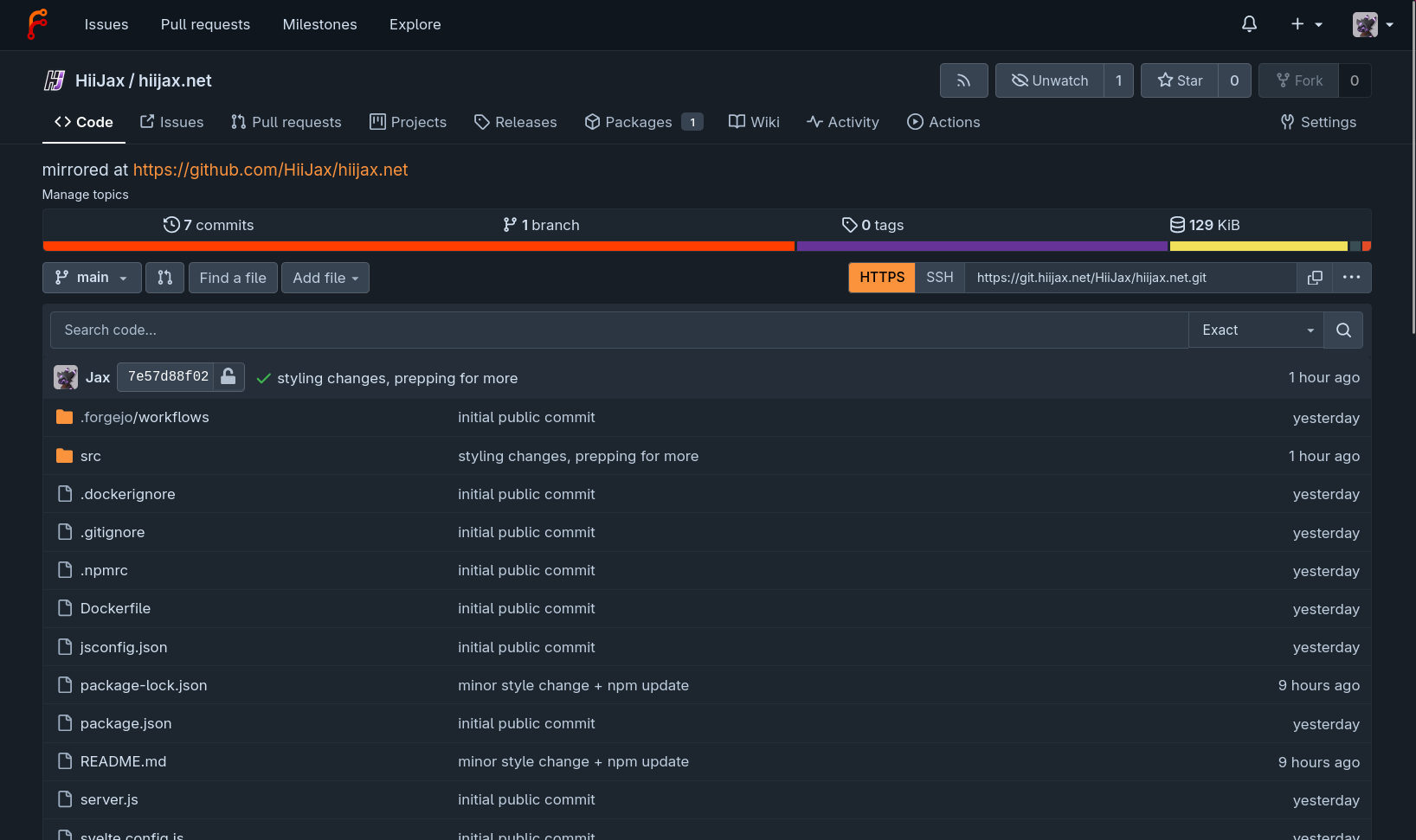Unwatch the hiijax.net repository

coord(1050,80)
